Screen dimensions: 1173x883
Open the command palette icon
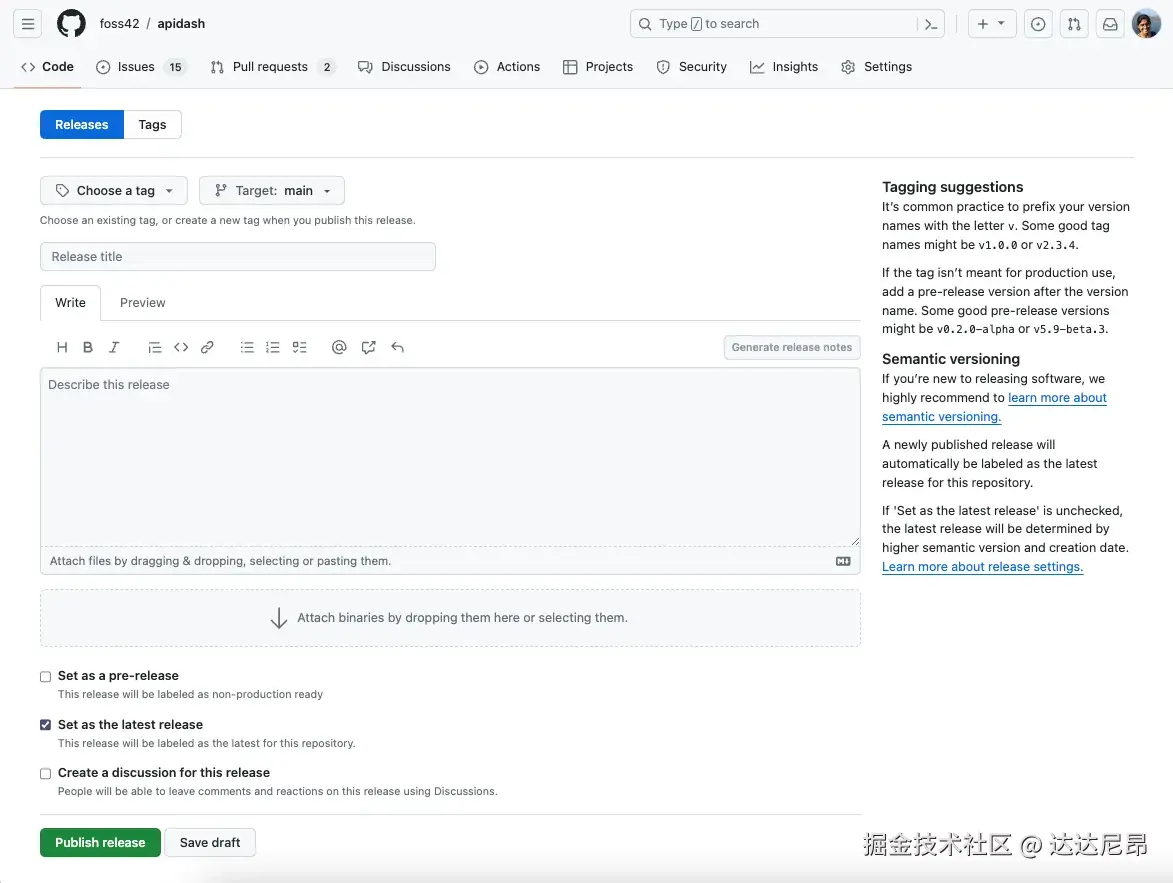point(931,24)
